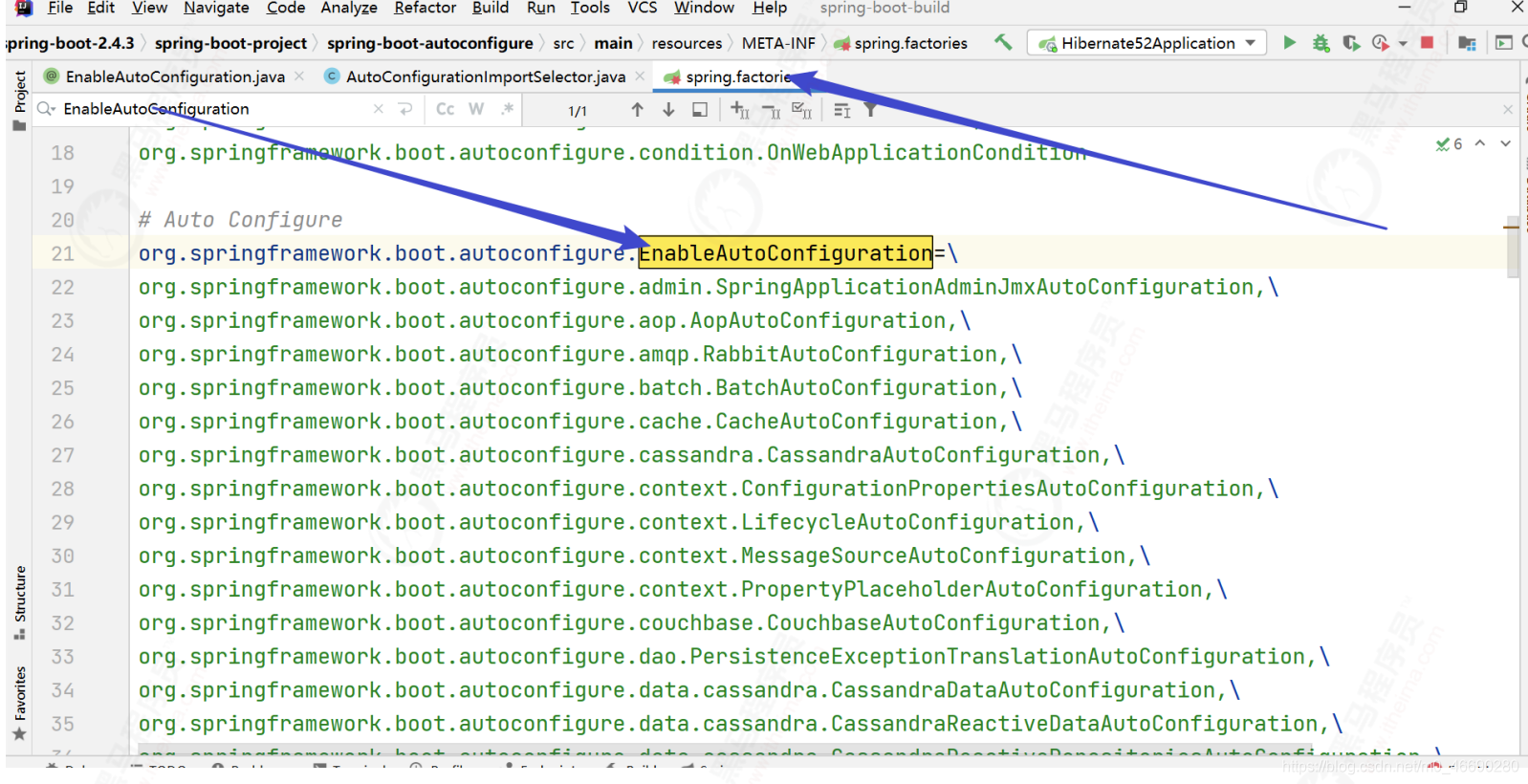
Task: Start debugging with the bug icon
Action: tap(1321, 42)
